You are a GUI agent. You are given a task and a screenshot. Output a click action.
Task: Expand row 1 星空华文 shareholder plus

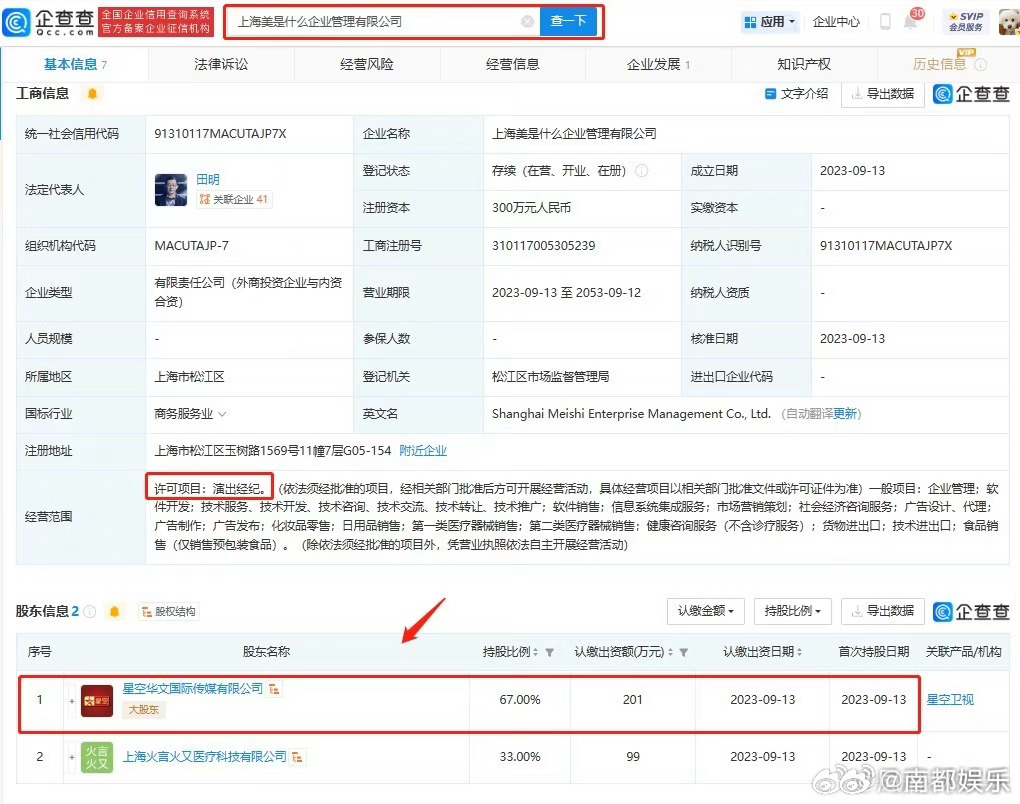(72, 701)
